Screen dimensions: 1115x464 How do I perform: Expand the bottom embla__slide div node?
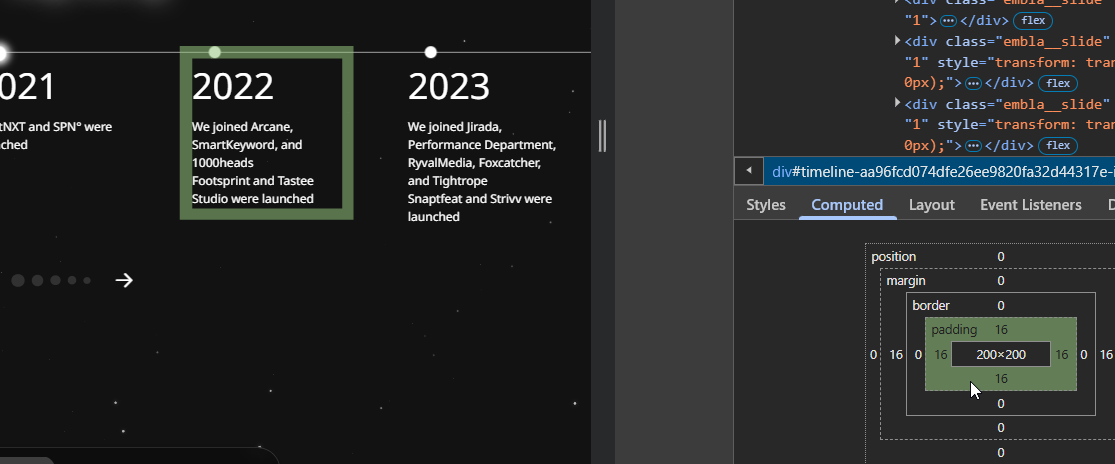click(x=897, y=104)
